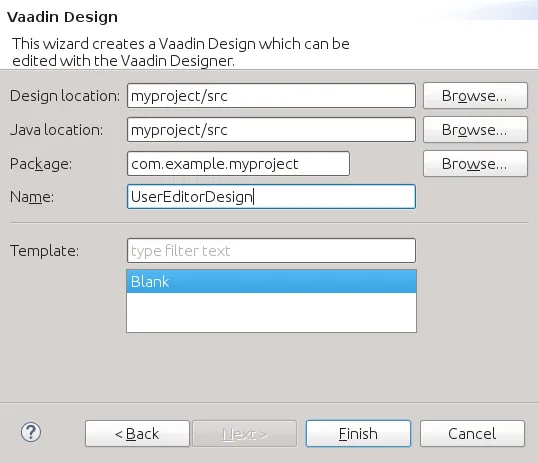Select the Blank template entry
The height and width of the screenshot is (463, 538).
pyautogui.click(x=271, y=281)
